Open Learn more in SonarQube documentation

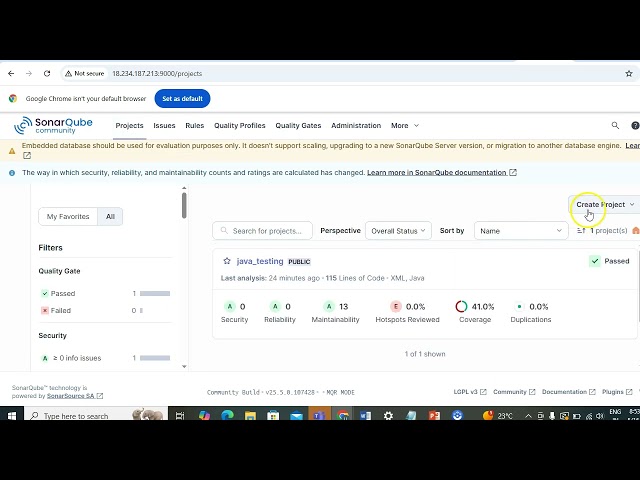tap(442, 173)
